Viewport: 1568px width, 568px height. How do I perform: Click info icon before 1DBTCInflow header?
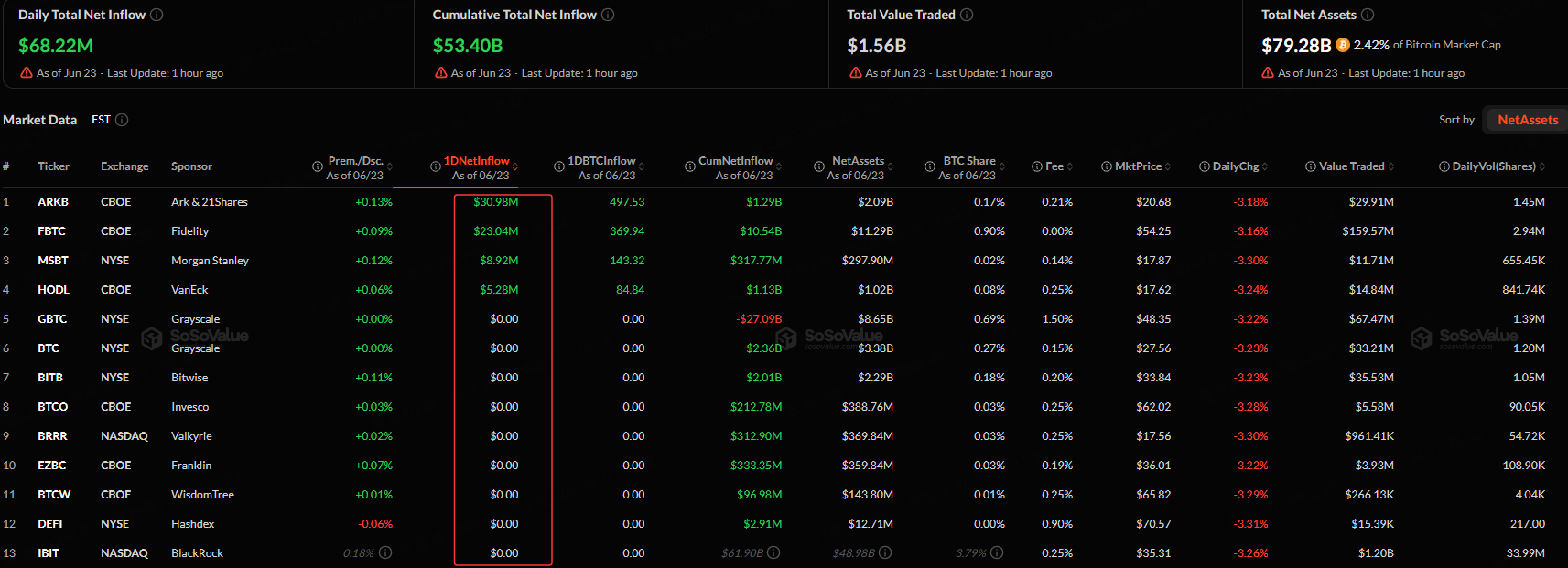pyautogui.click(x=559, y=166)
